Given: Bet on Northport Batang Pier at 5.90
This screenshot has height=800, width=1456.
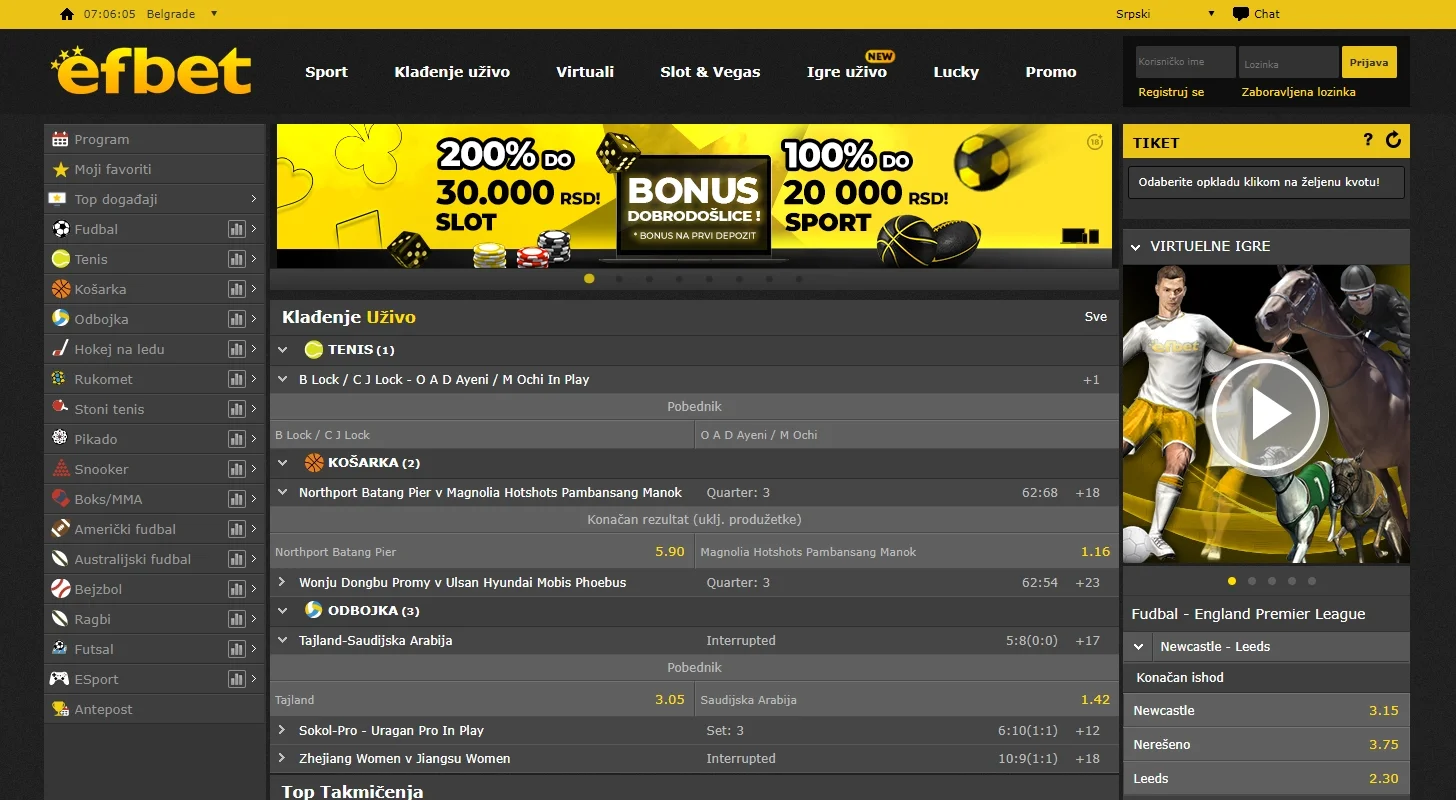Looking at the screenshot, I should point(482,552).
